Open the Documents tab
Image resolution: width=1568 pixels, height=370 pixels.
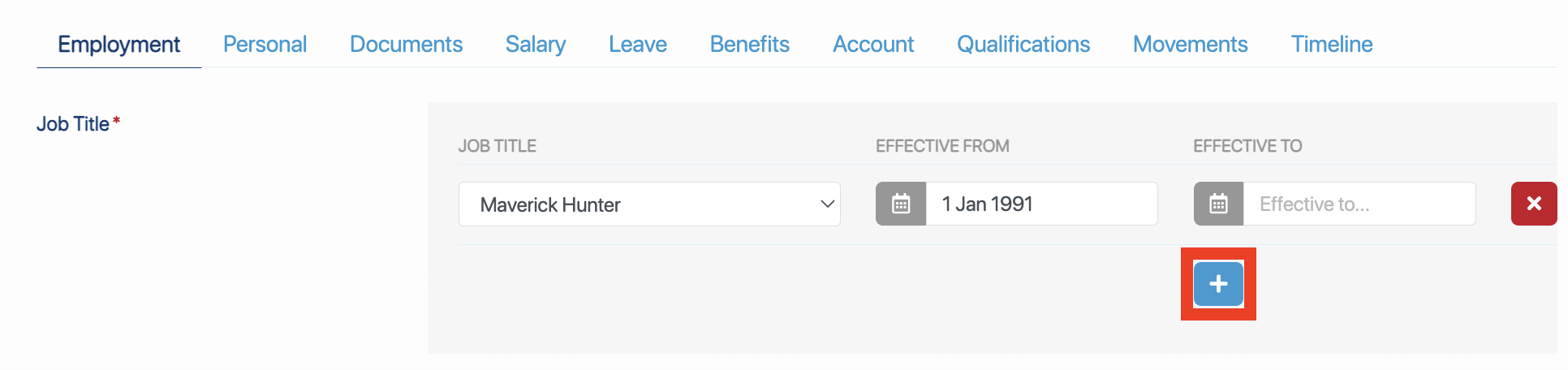[x=406, y=44]
